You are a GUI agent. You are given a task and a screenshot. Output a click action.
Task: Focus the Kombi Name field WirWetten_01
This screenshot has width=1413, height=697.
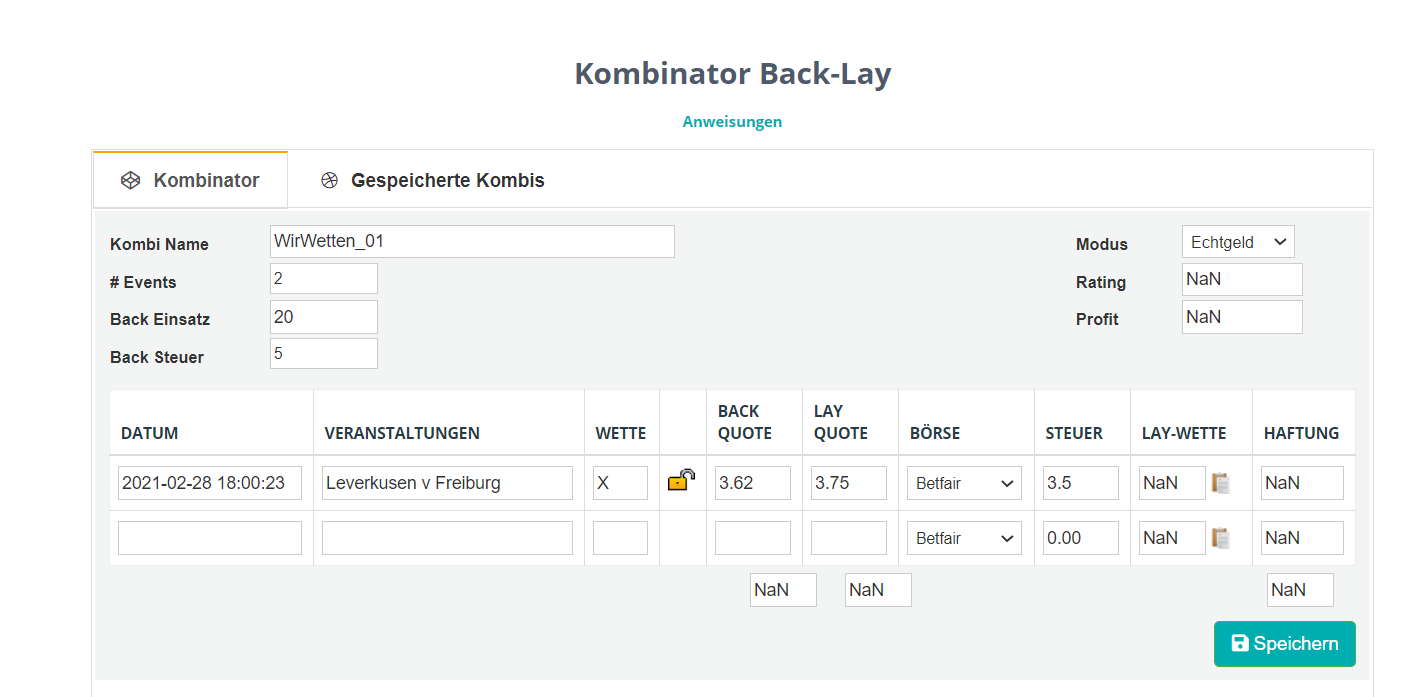pyautogui.click(x=472, y=241)
